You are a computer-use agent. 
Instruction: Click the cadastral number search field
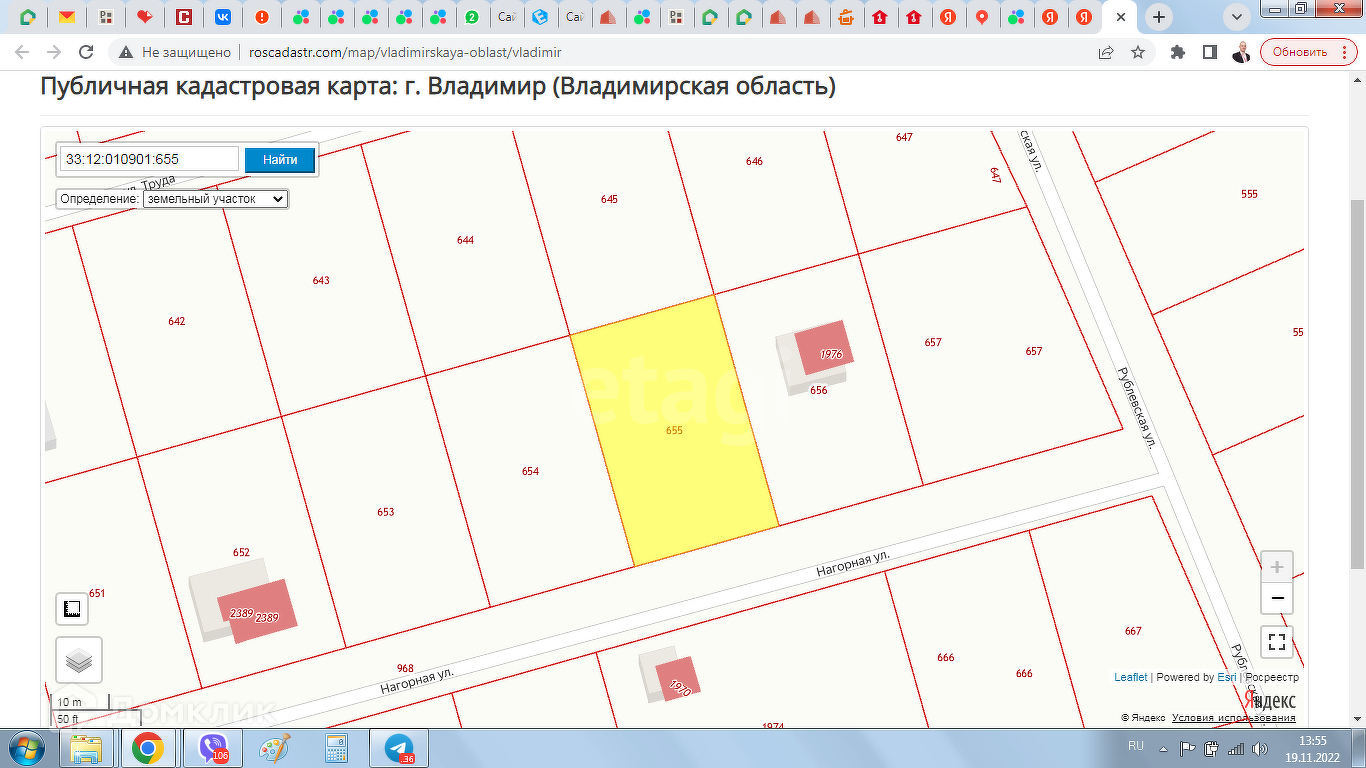pos(150,159)
